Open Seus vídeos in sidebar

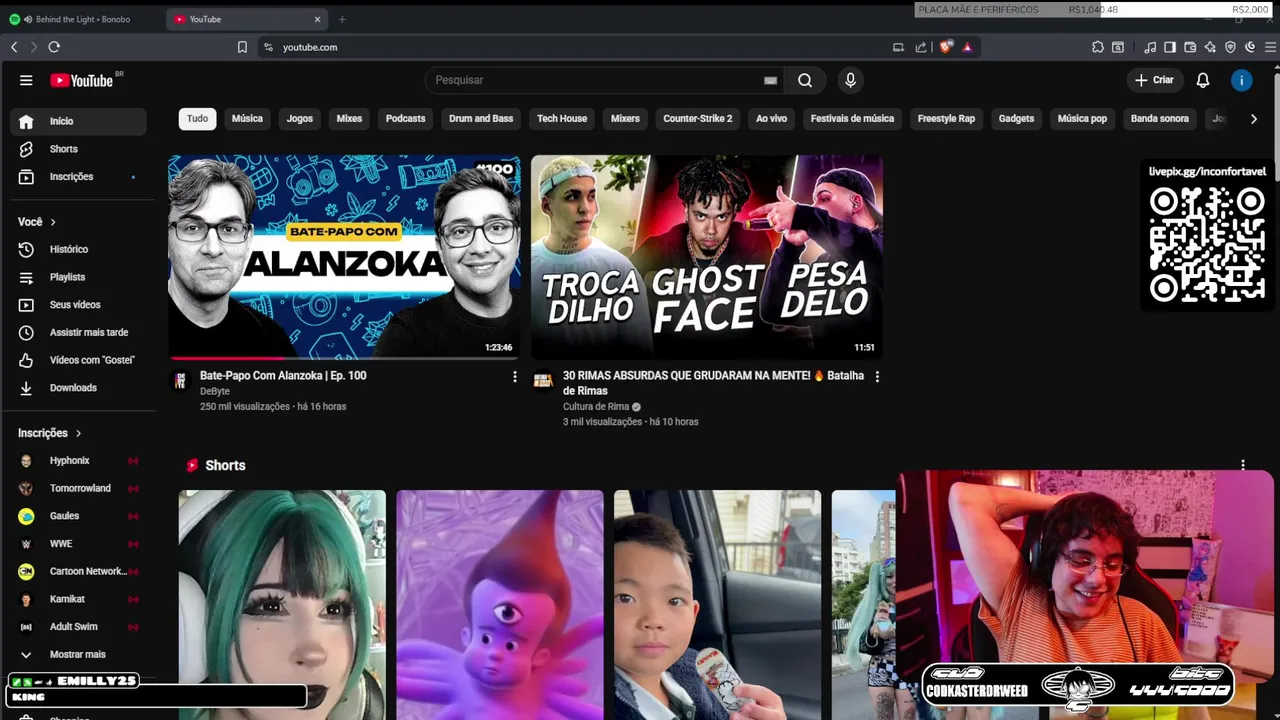[78, 305]
